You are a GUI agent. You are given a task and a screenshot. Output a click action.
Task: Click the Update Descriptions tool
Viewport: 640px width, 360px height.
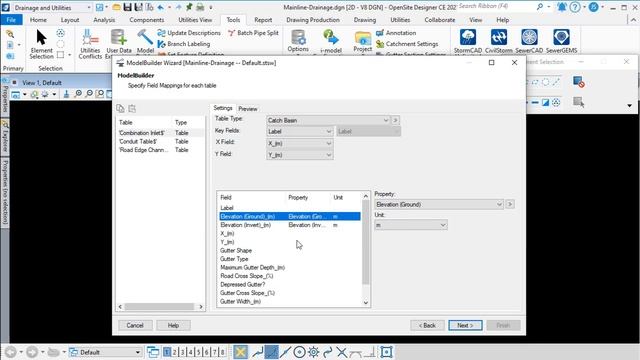point(189,33)
